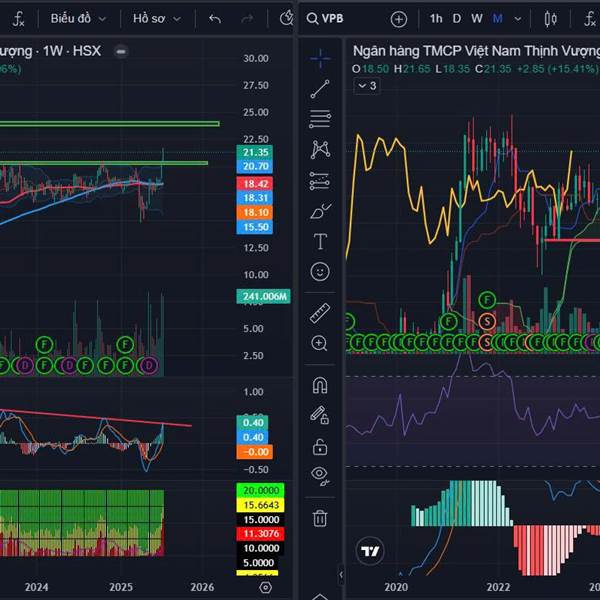Viewport: 600px width, 600px height.
Task: Toggle magnet mode for drawings
Action: pyautogui.click(x=320, y=385)
